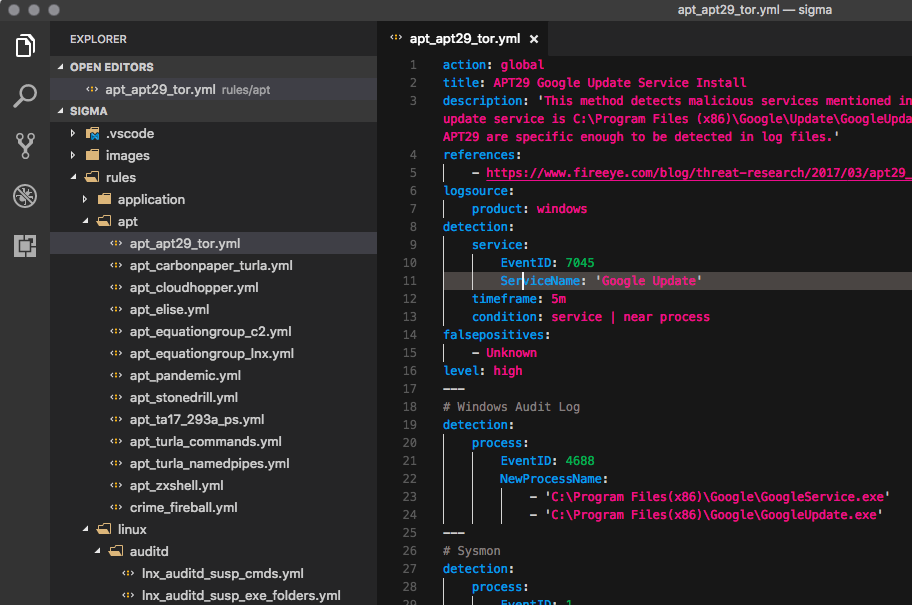Select the apt_apt29_tor.yml editor tab
Viewport: 912px width, 605px height.
pyautogui.click(x=464, y=39)
